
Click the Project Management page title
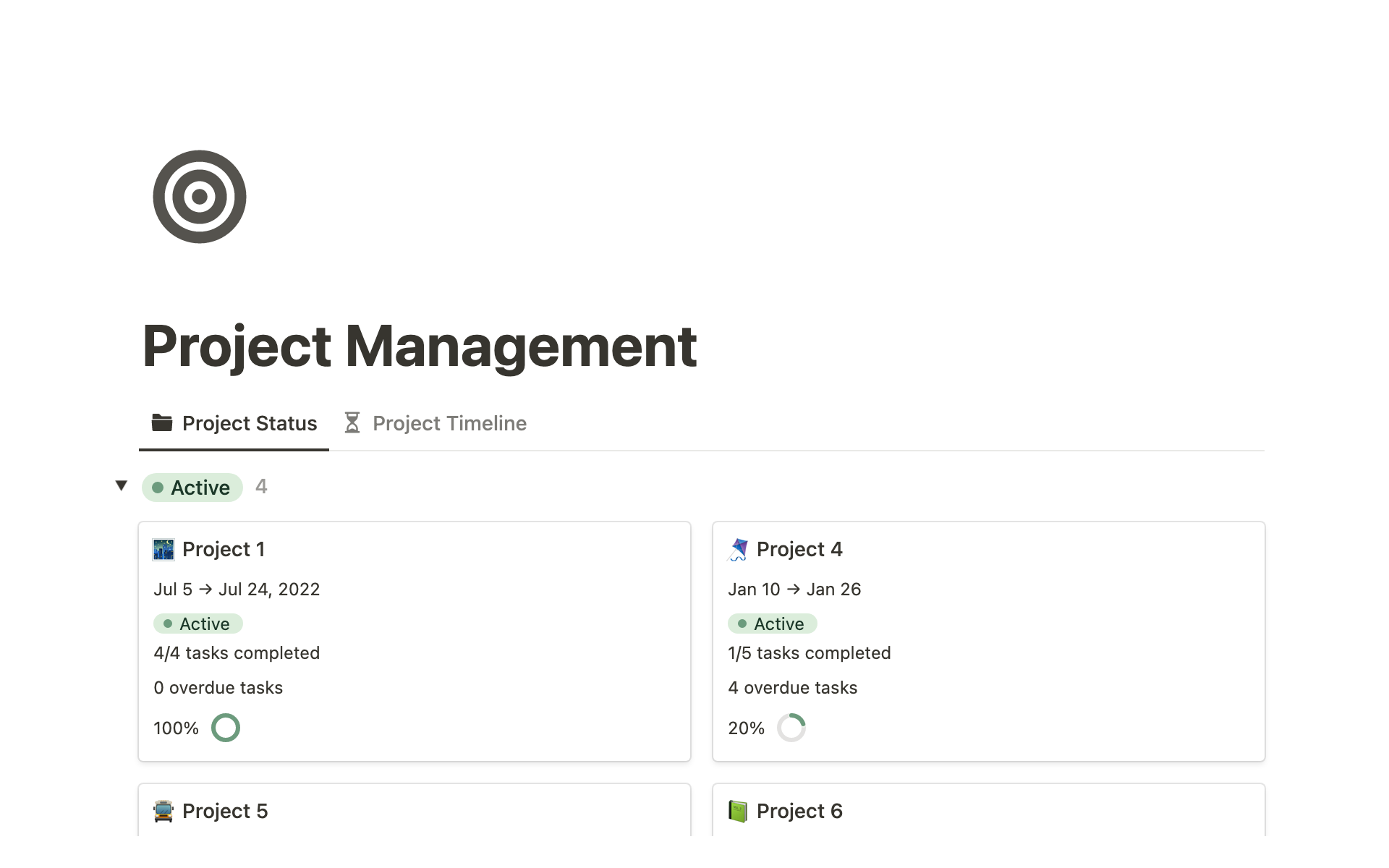(420, 346)
